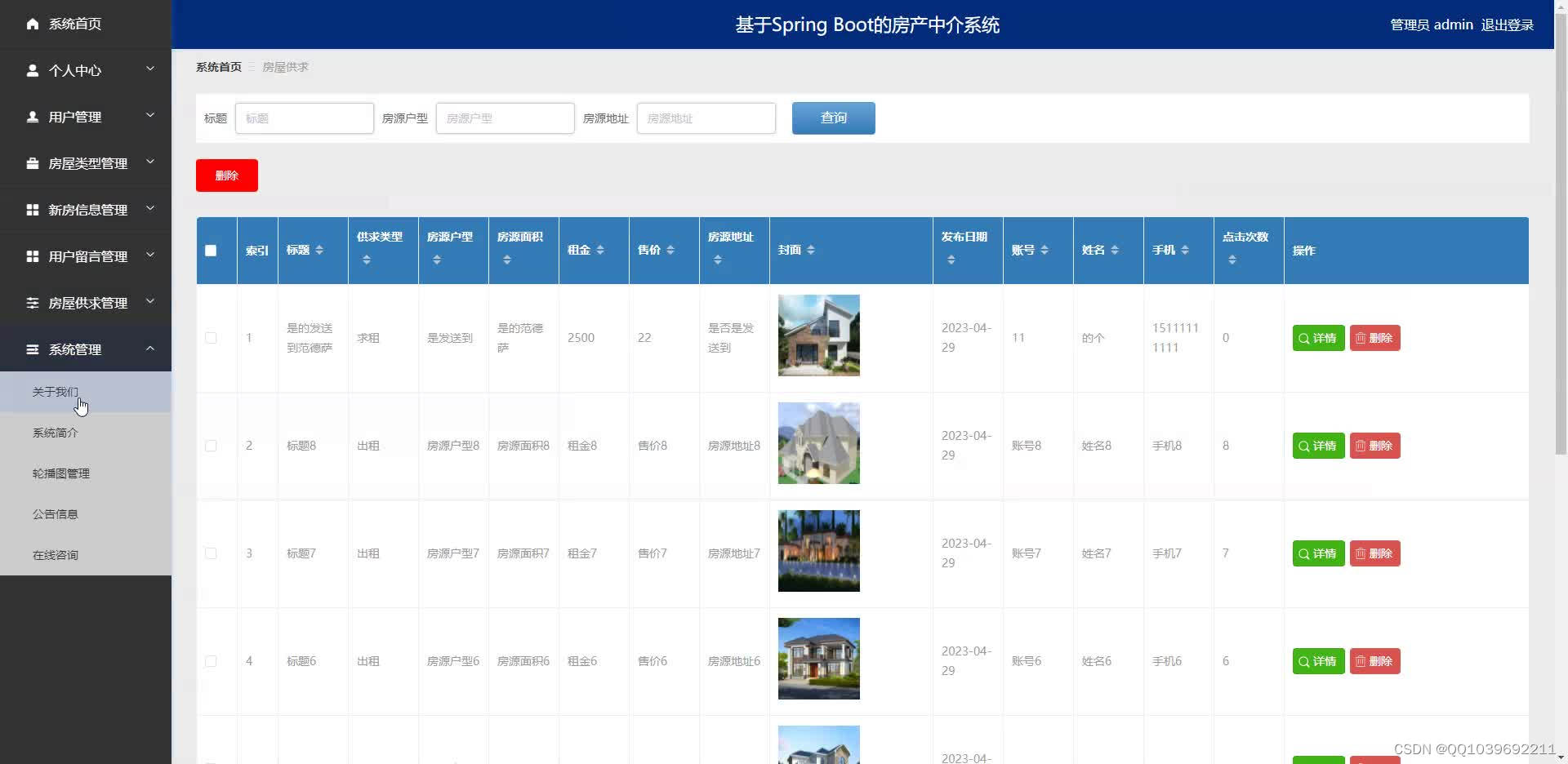The image size is (1568, 764).
Task: Delete row 标题6 with 删除 button
Action: [x=1374, y=661]
